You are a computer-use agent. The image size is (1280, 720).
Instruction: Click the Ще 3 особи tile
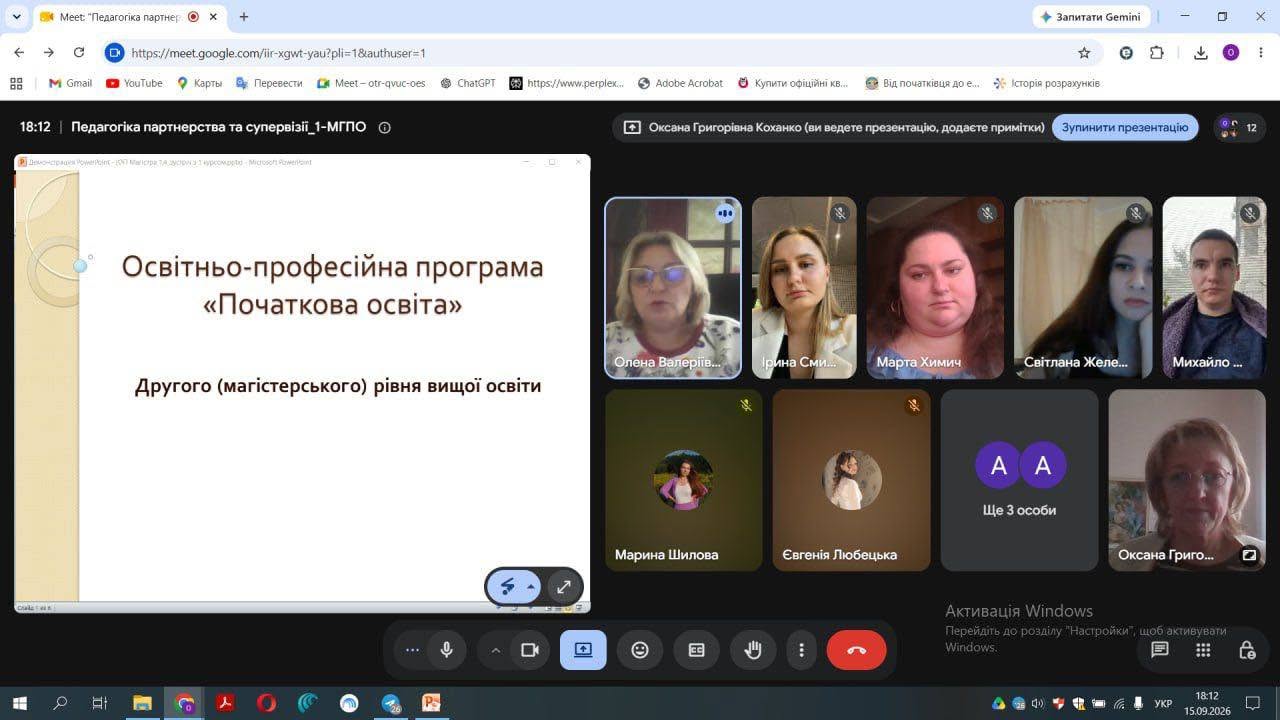pos(1019,480)
